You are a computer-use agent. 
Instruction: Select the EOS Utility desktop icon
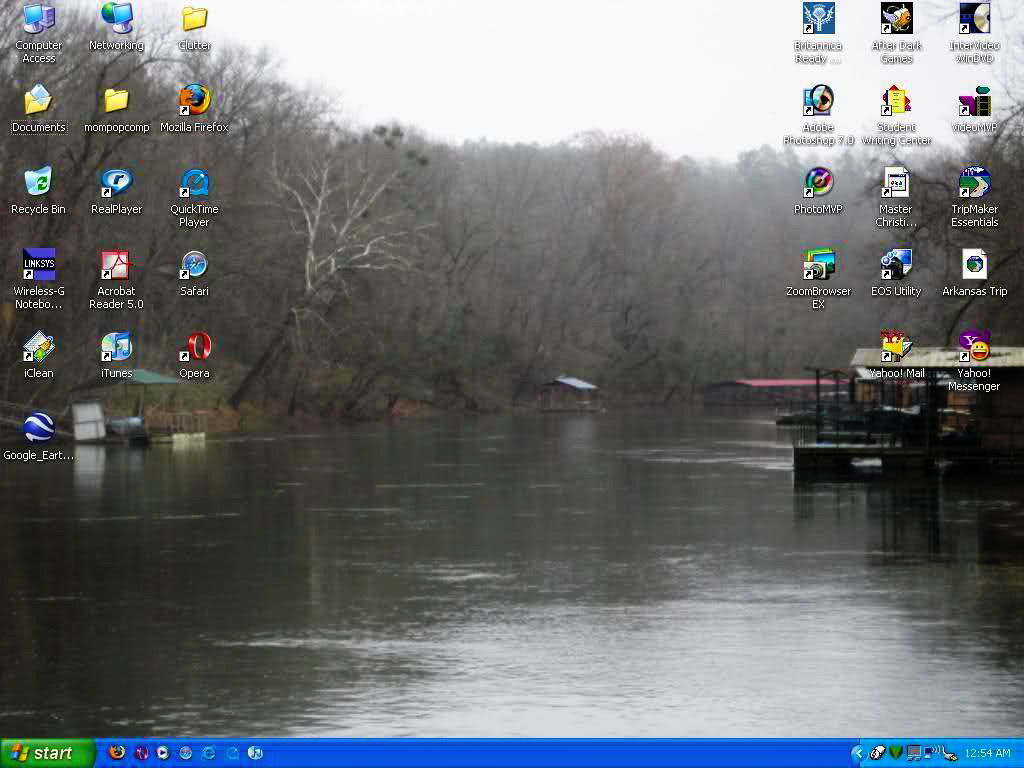tap(896, 265)
